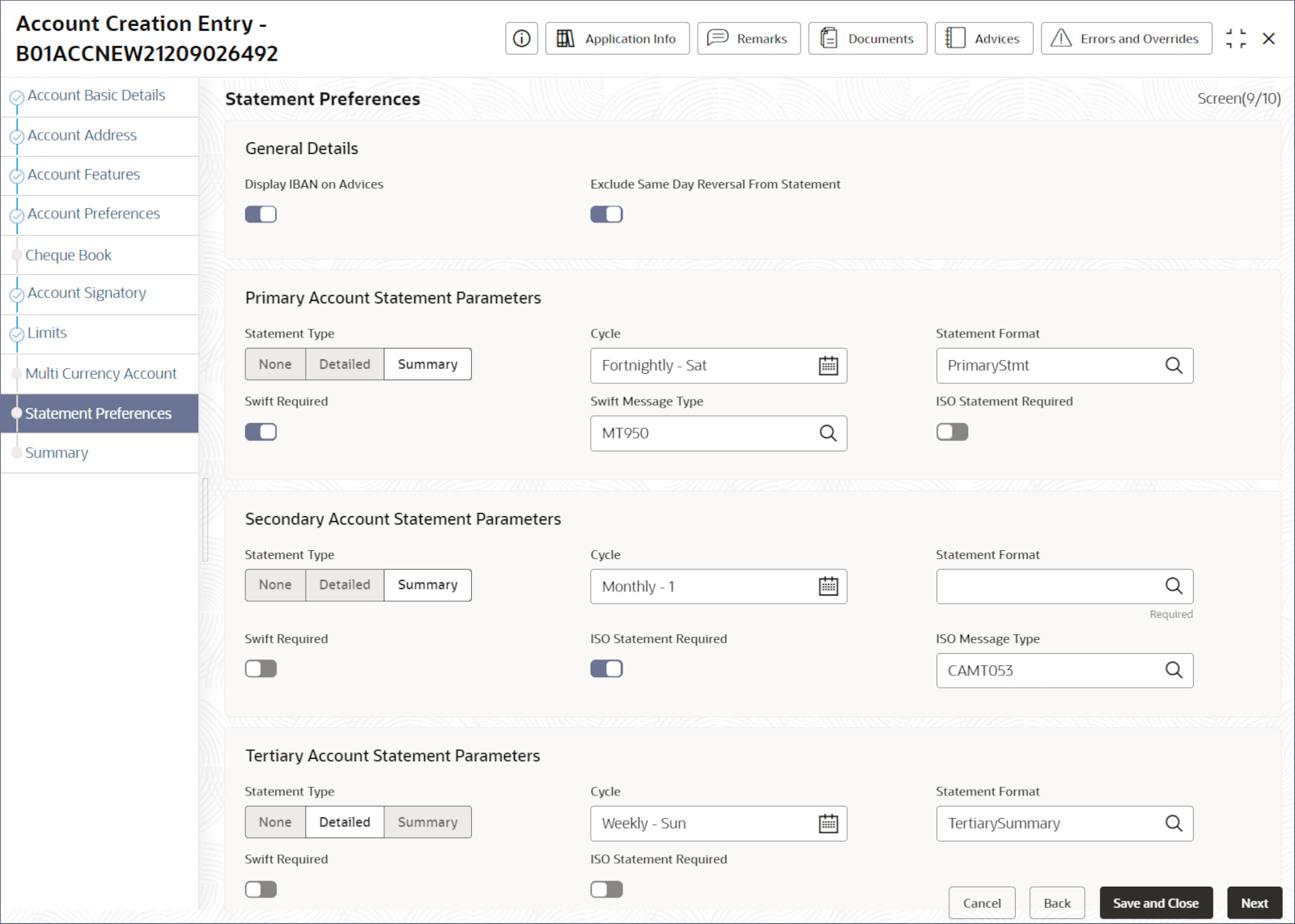Open ISO Message Type CAMT053 lookup
Screen dimensions: 1295x924
[1173, 670]
